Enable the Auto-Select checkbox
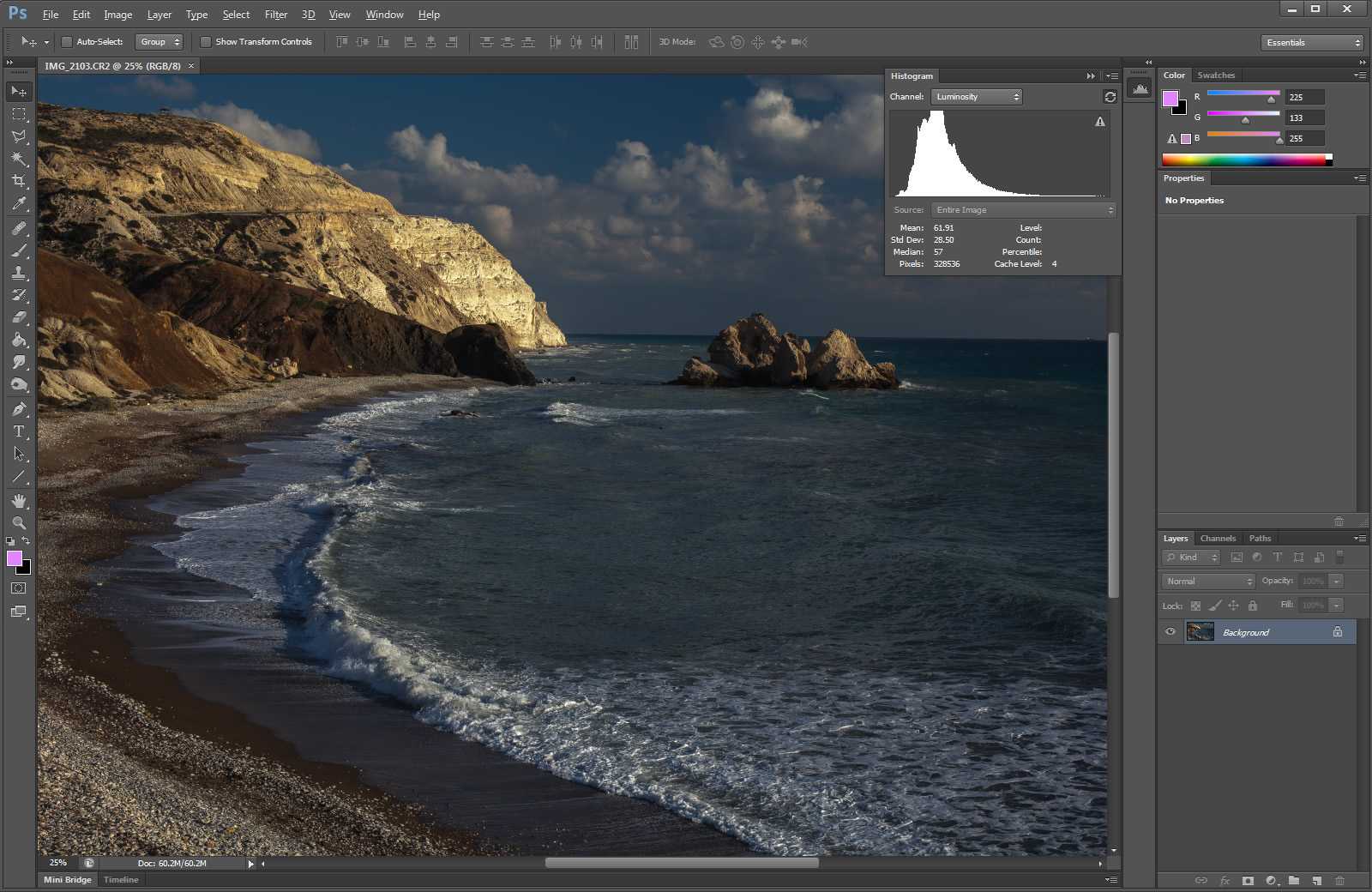The height and width of the screenshot is (892, 1372). [67, 42]
